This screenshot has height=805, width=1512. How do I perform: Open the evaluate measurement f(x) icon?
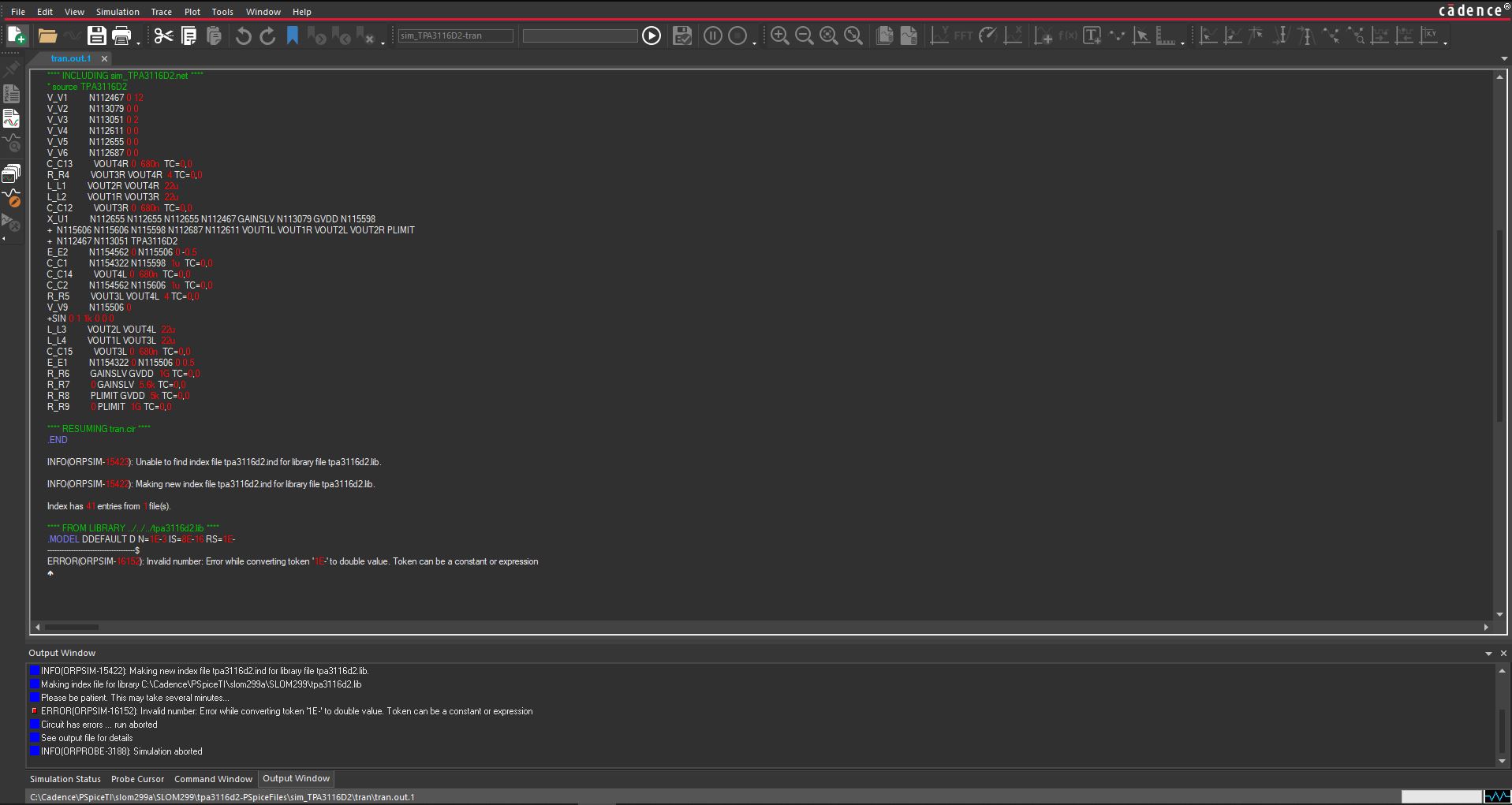pyautogui.click(x=1067, y=35)
